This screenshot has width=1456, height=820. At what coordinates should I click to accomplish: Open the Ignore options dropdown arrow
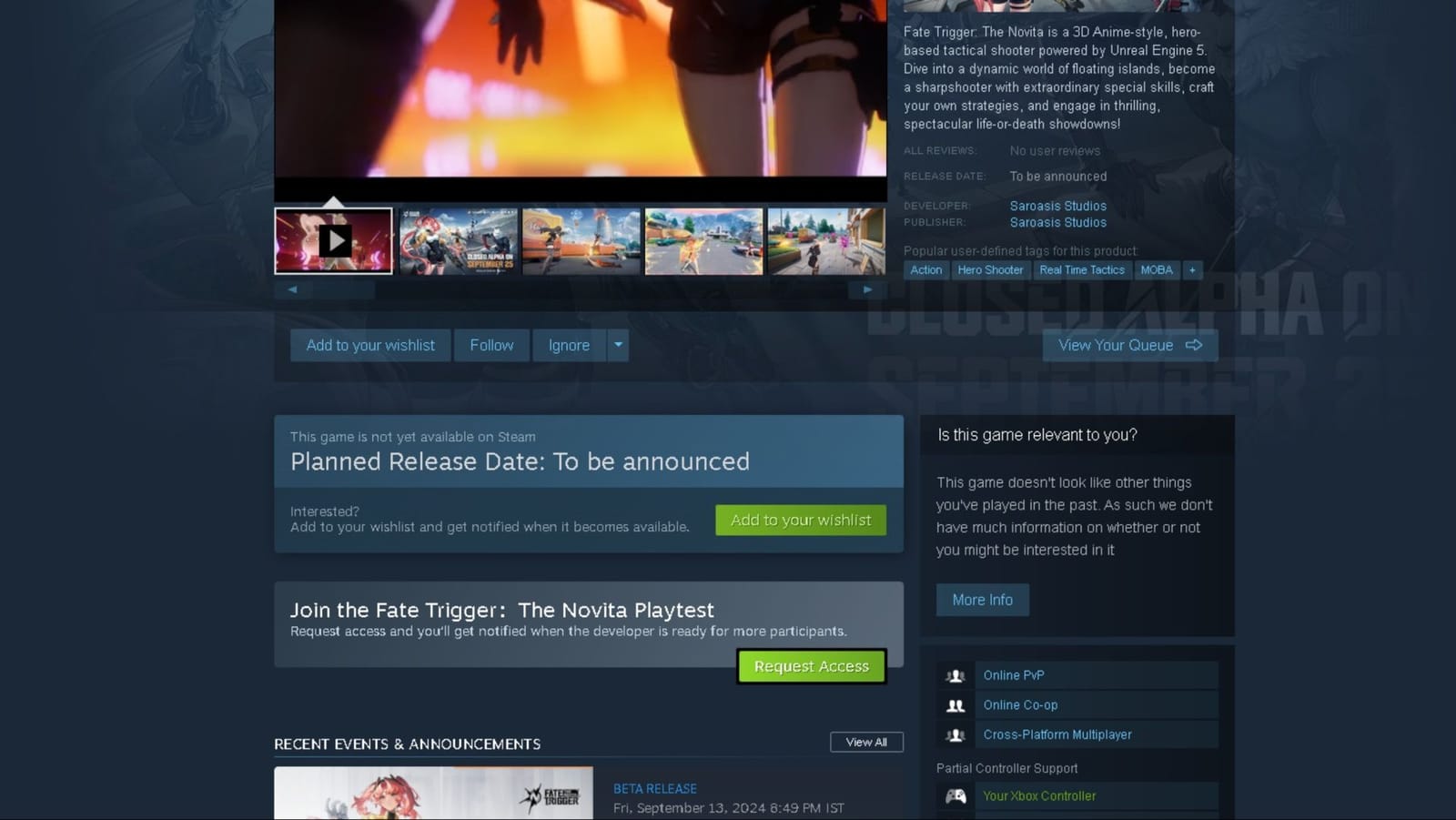(x=618, y=345)
